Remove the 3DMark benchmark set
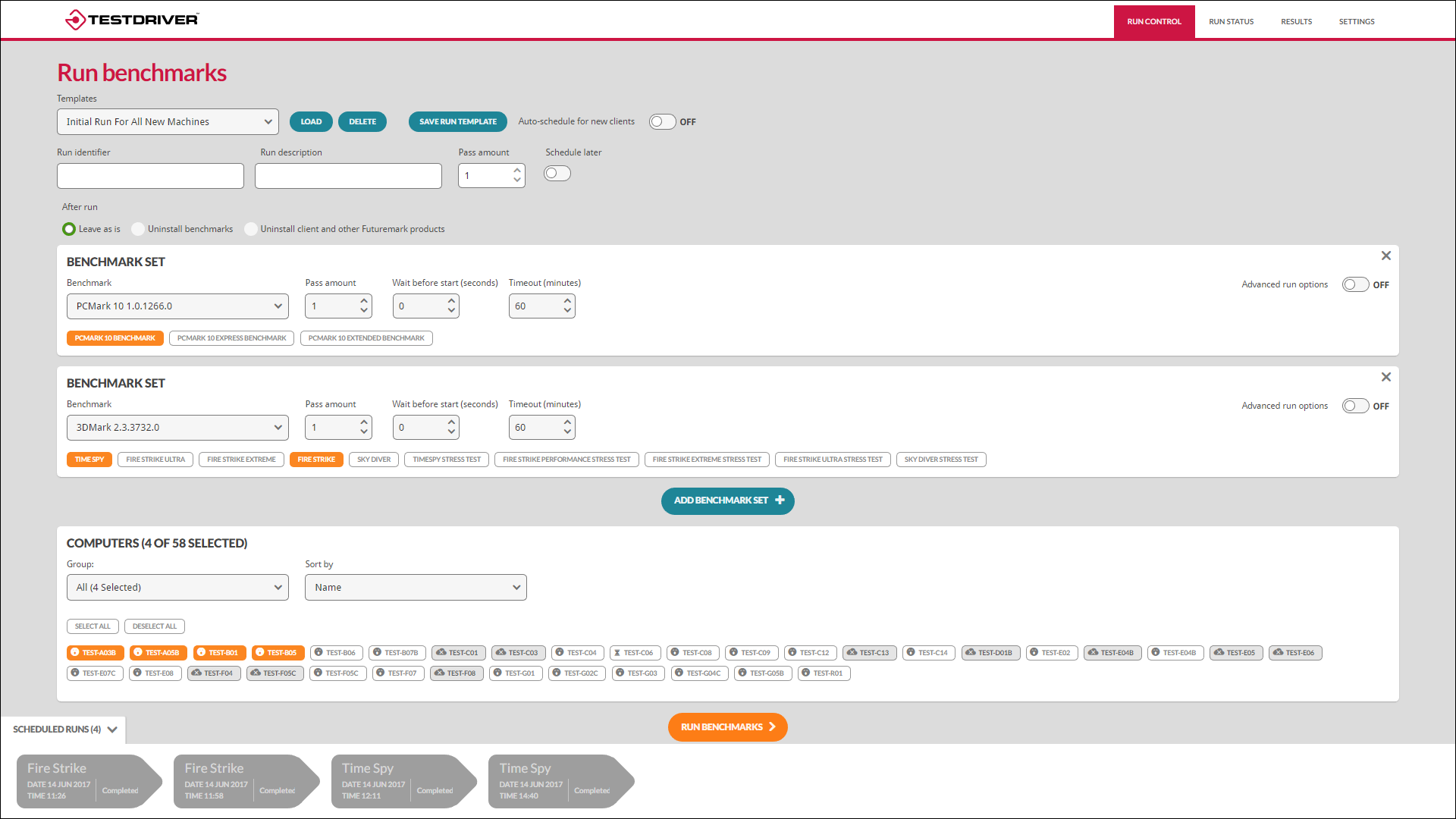The height and width of the screenshot is (819, 1456). coord(1385,378)
